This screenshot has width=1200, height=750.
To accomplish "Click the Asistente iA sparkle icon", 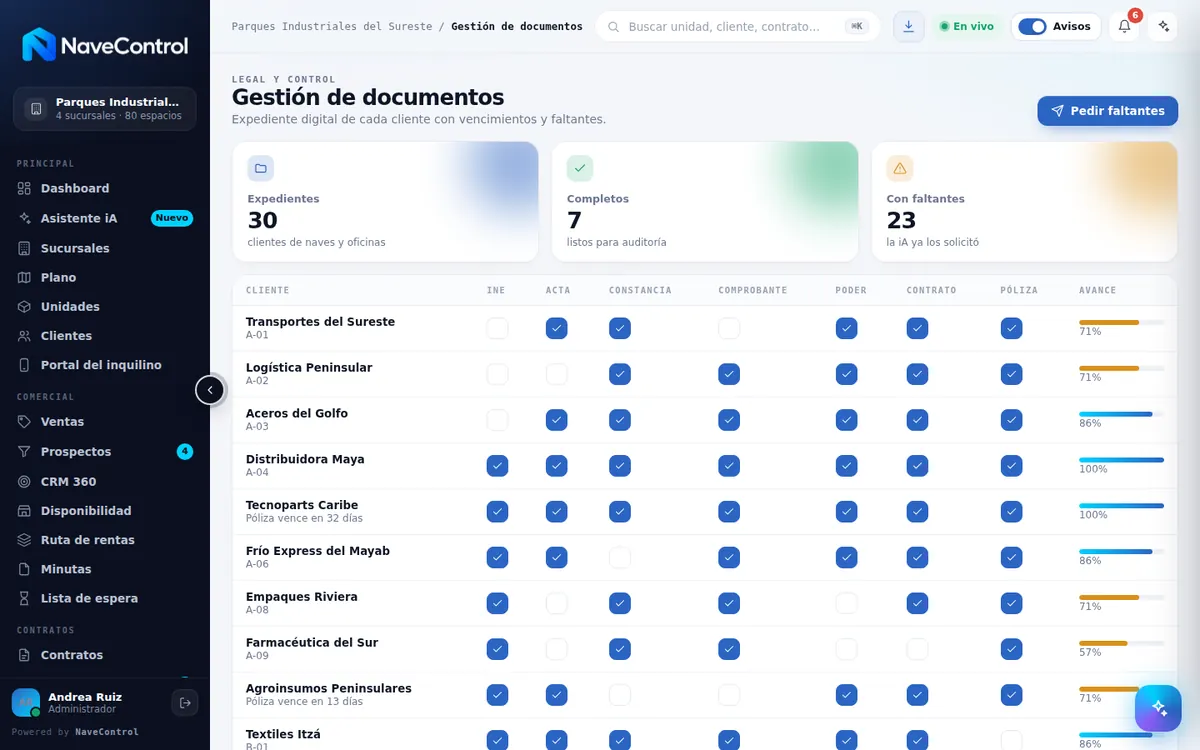I will 25,218.
